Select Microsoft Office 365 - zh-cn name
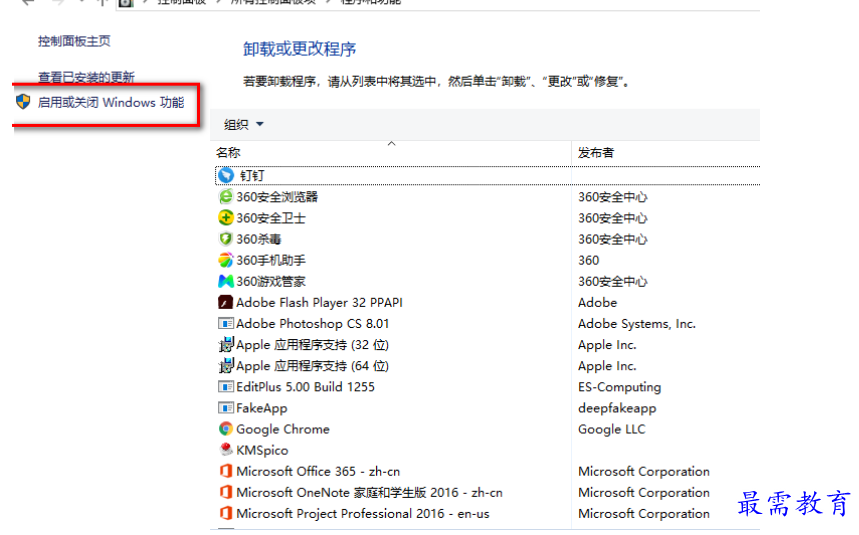Image resolution: width=859 pixels, height=535 pixels. pos(318,471)
